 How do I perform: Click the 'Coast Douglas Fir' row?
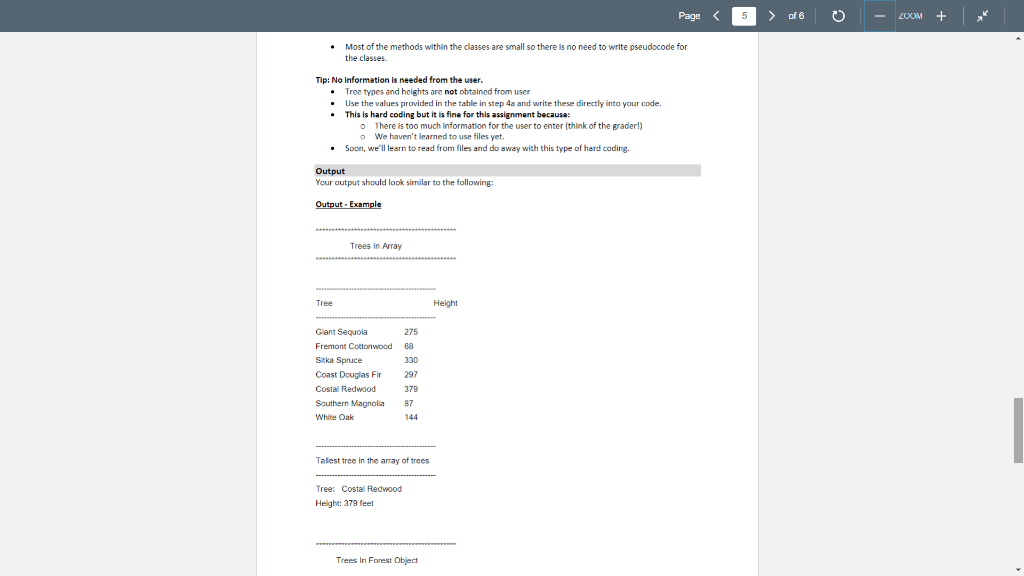click(366, 375)
